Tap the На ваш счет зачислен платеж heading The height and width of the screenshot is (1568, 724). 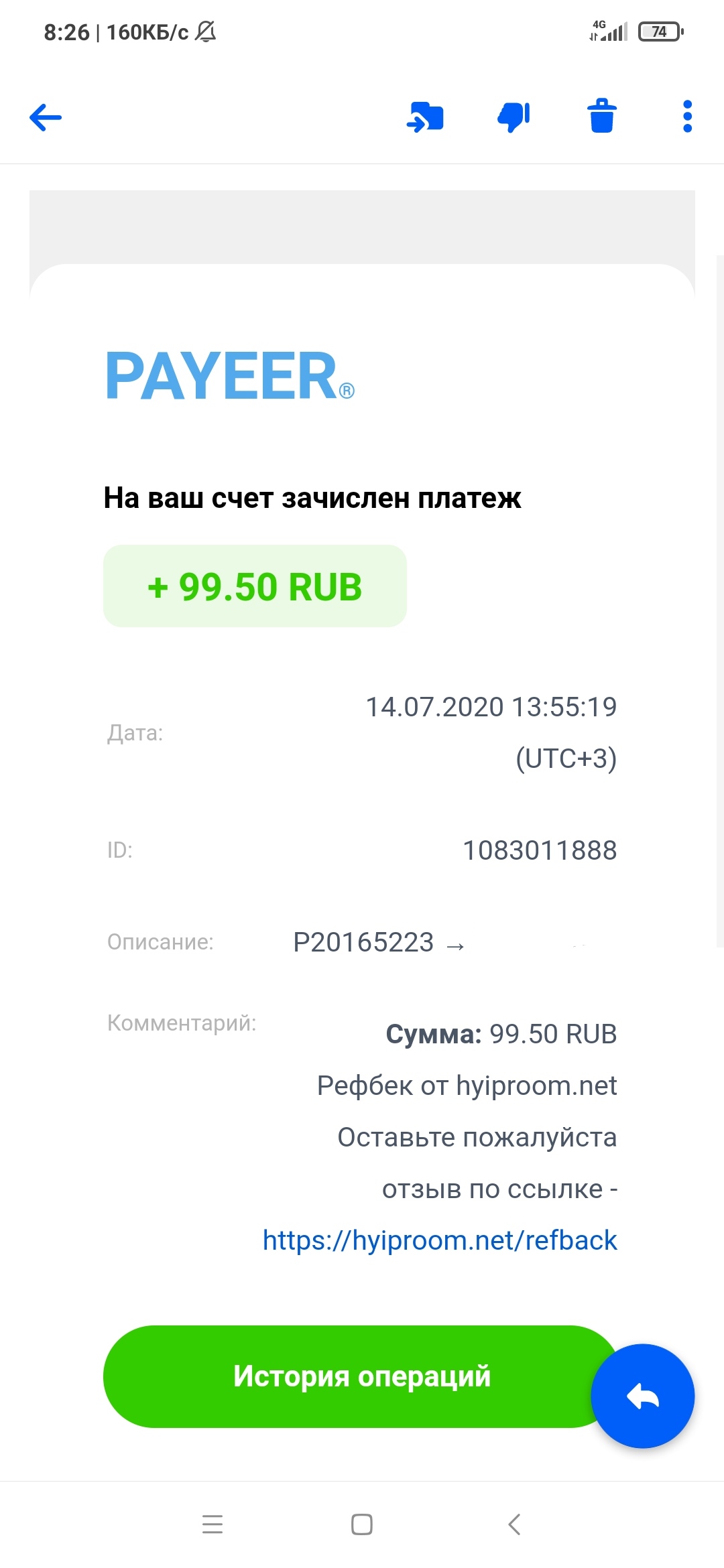pyautogui.click(x=312, y=498)
